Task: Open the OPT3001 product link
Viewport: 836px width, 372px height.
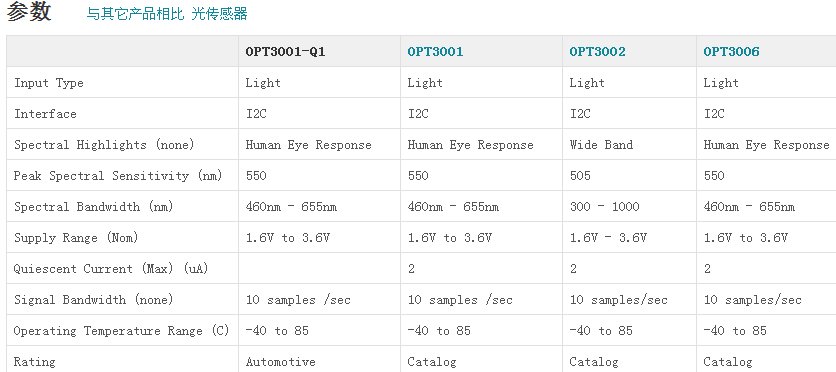Action: coord(435,52)
